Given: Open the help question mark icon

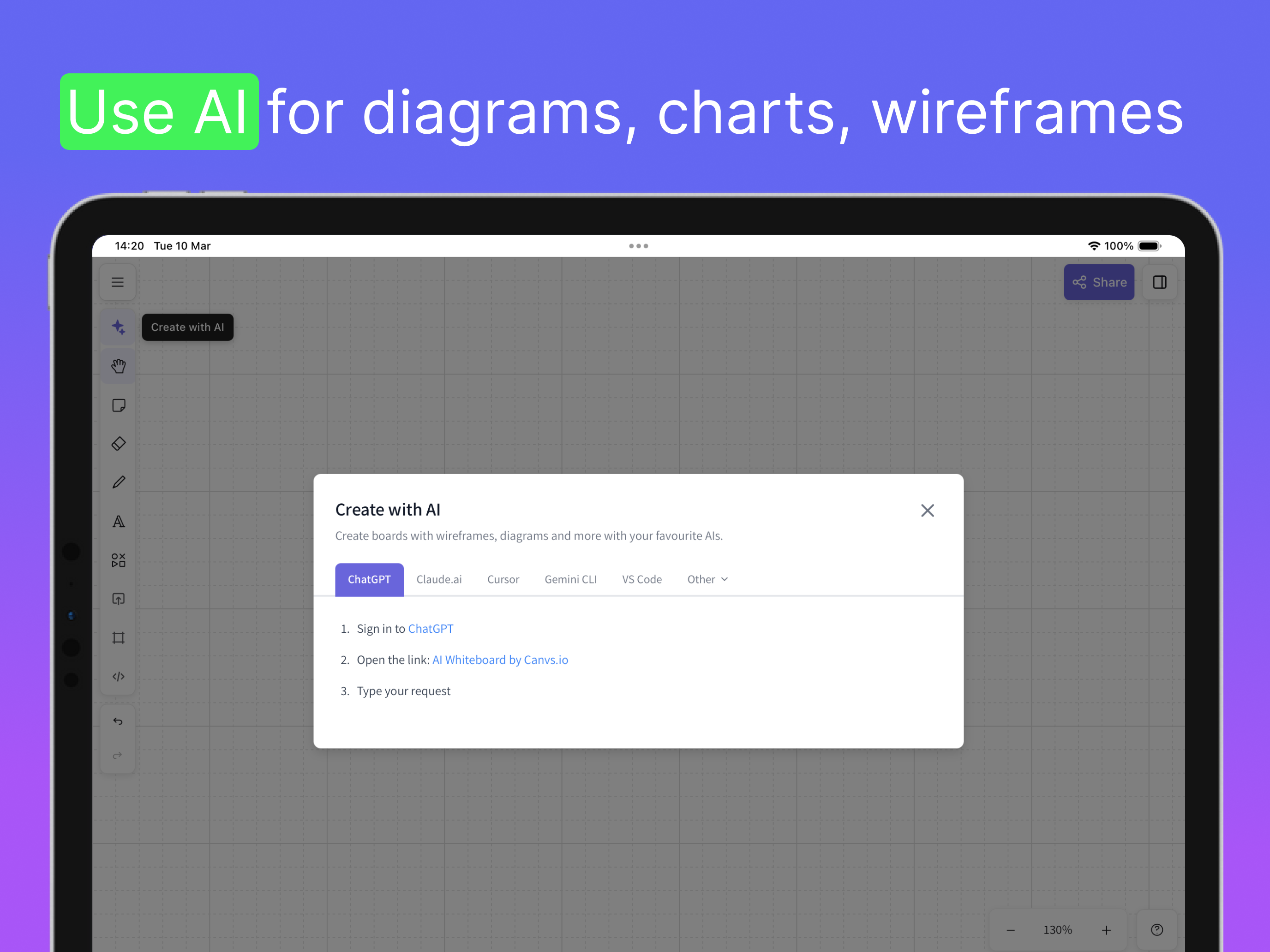Looking at the screenshot, I should point(1157,929).
